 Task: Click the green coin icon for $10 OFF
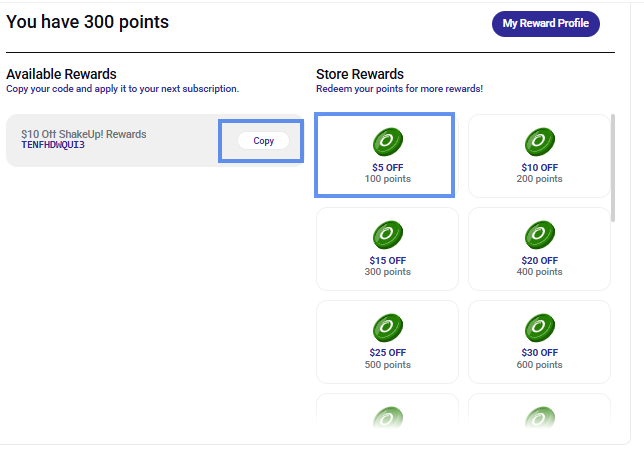539,142
